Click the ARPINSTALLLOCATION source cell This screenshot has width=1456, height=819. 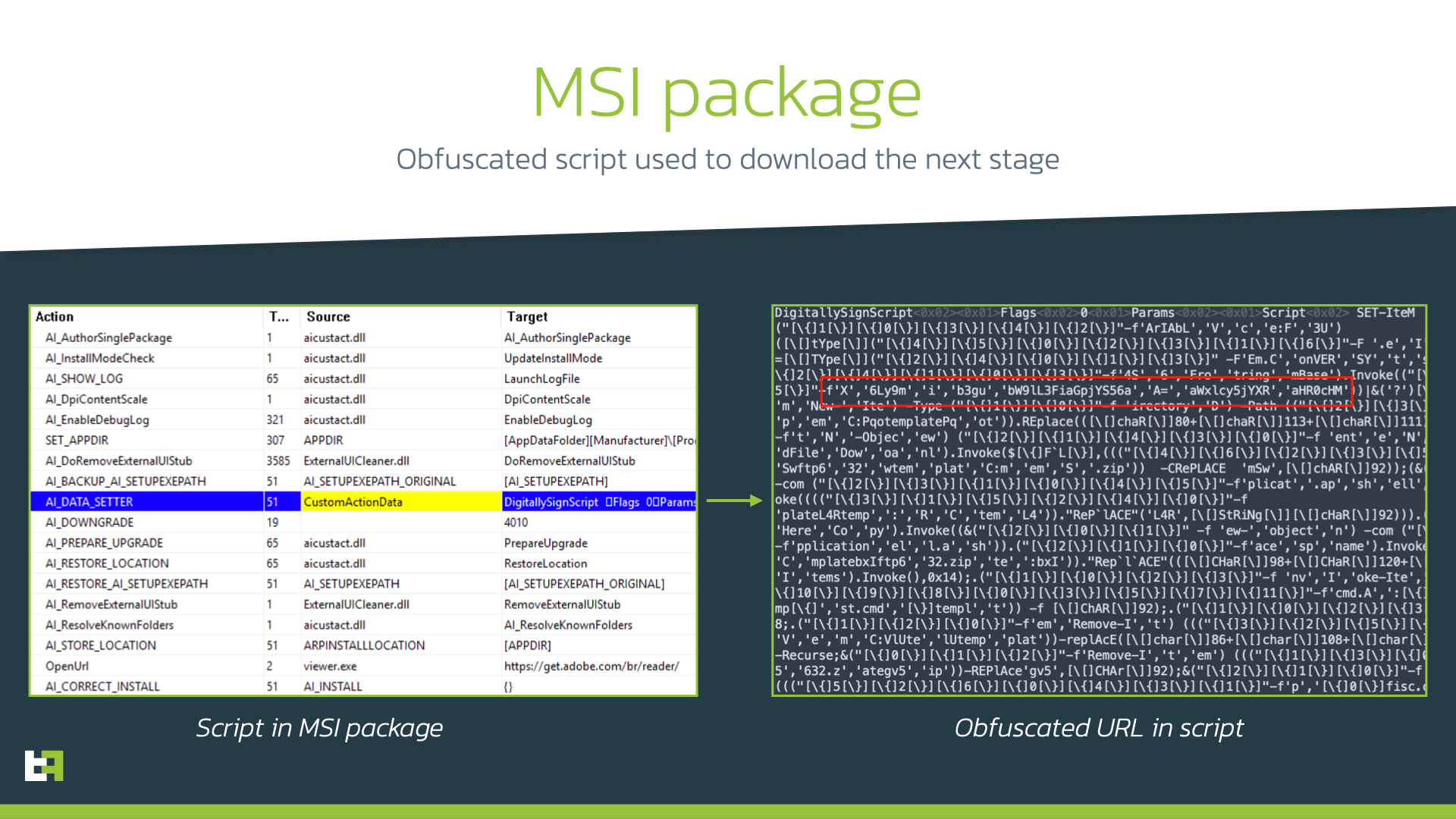pos(364,645)
